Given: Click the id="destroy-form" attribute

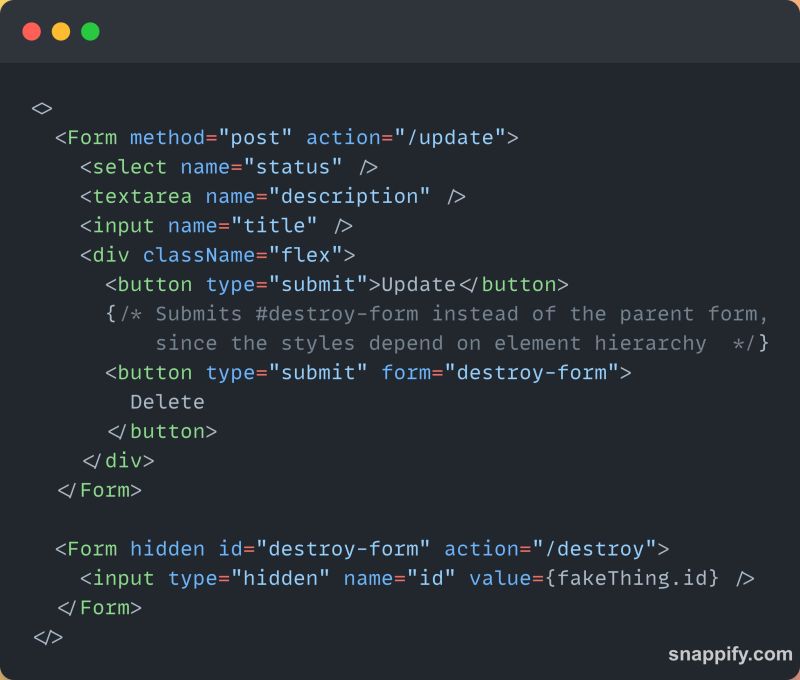Looking at the screenshot, I should [324, 549].
